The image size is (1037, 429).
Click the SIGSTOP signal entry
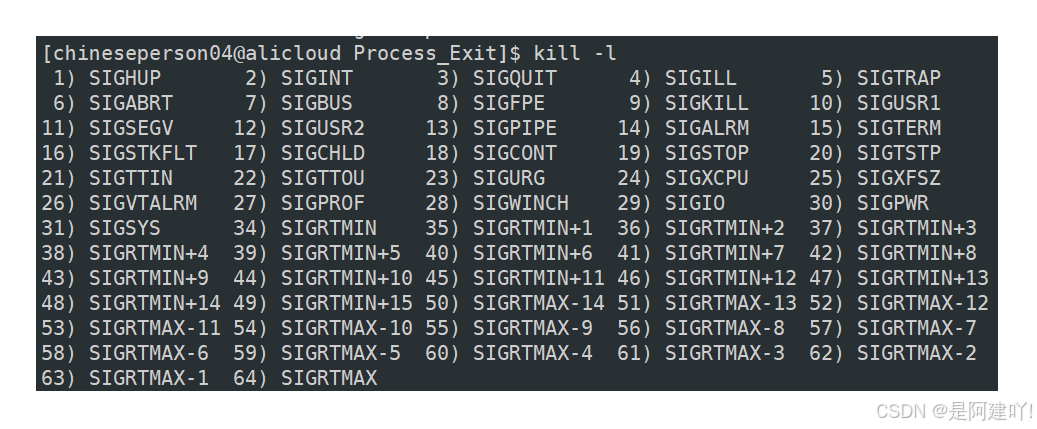click(706, 153)
